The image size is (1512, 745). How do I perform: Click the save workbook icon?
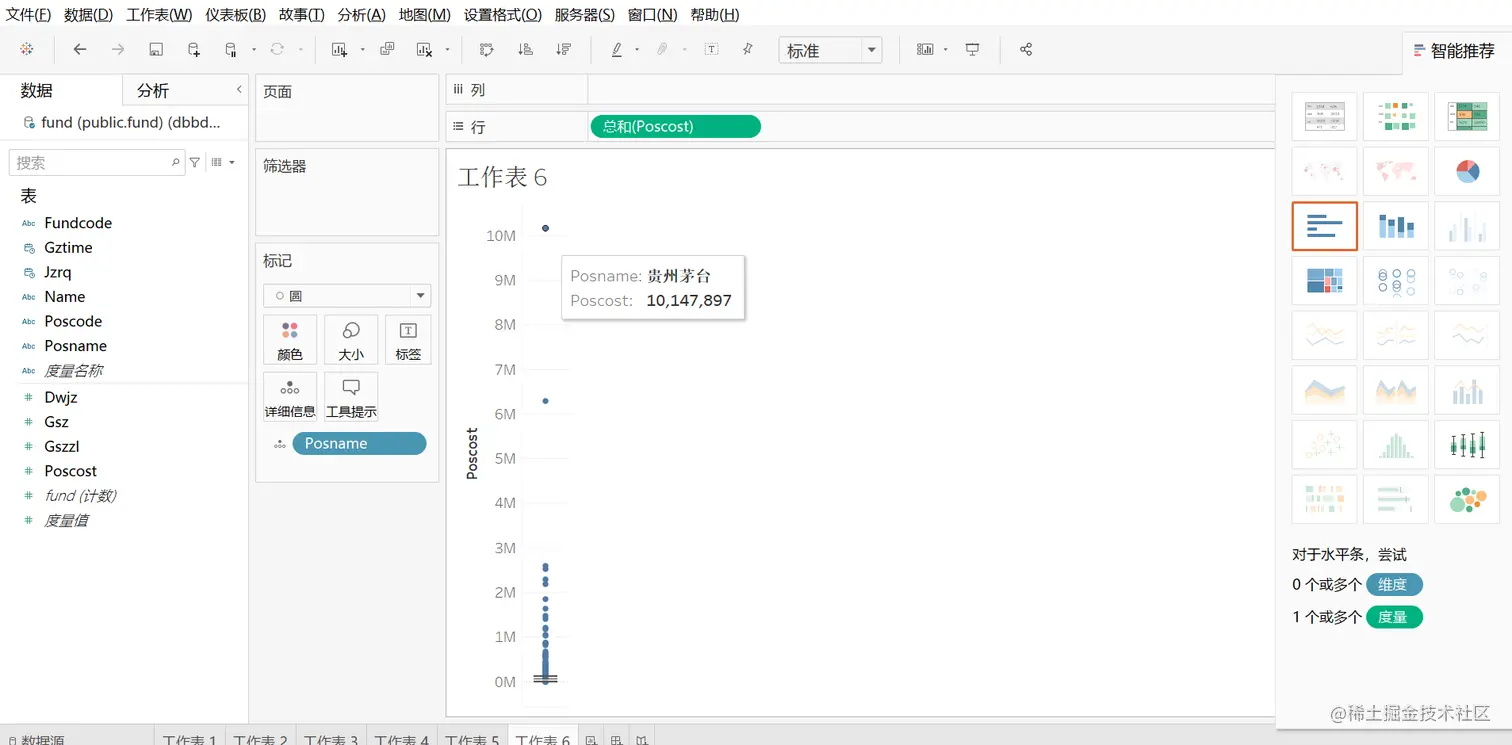click(156, 49)
